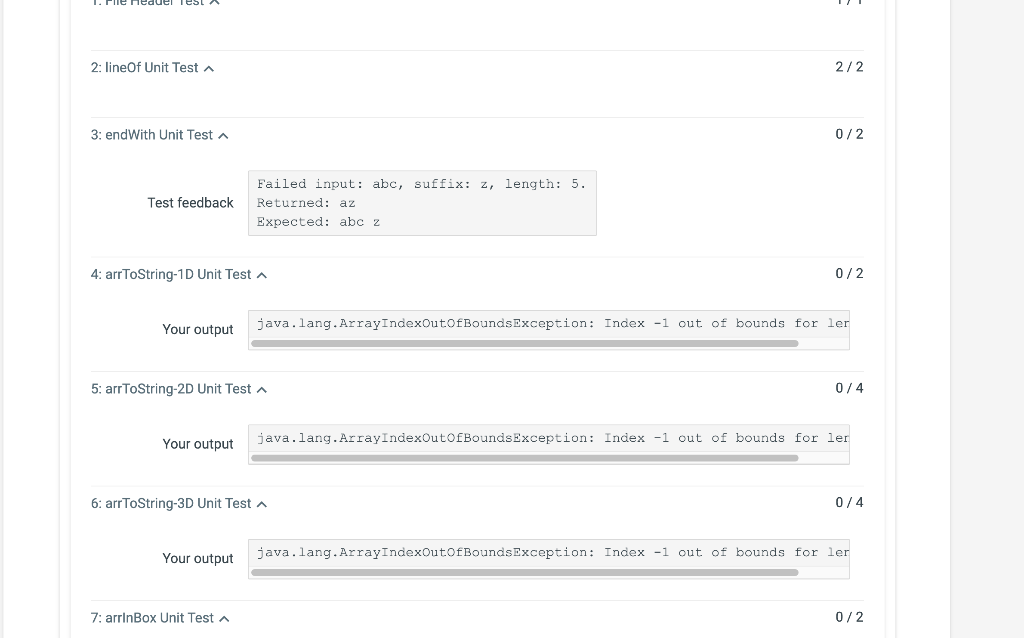Select the lineOf Unit Test heading text

point(146,67)
